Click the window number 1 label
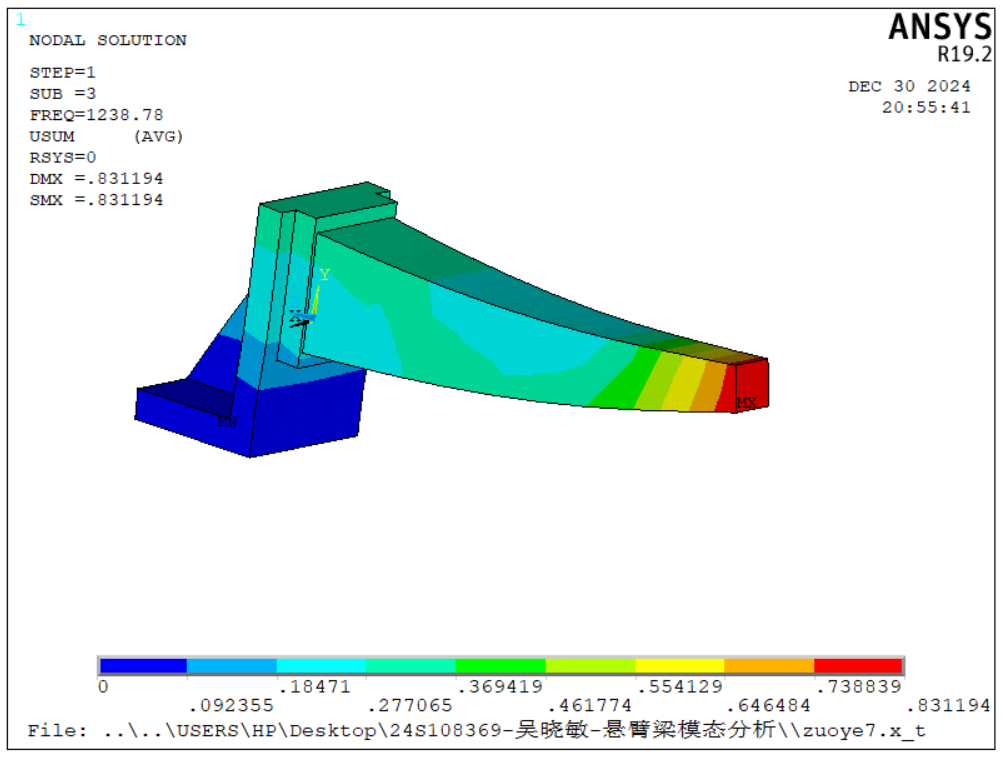Viewport: 1003px width, 757px height. click(20, 20)
